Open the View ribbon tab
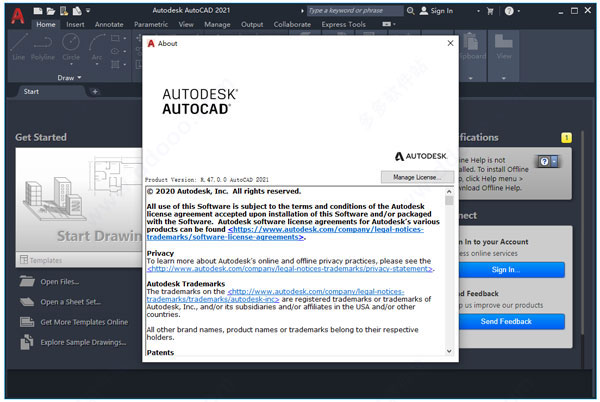Image resolution: width=600 pixels, height=402 pixels. pyautogui.click(x=186, y=24)
